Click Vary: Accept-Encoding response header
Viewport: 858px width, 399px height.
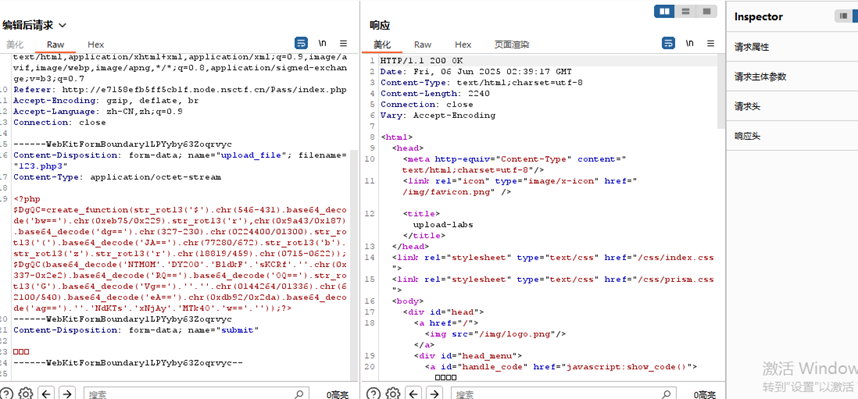click(x=438, y=115)
